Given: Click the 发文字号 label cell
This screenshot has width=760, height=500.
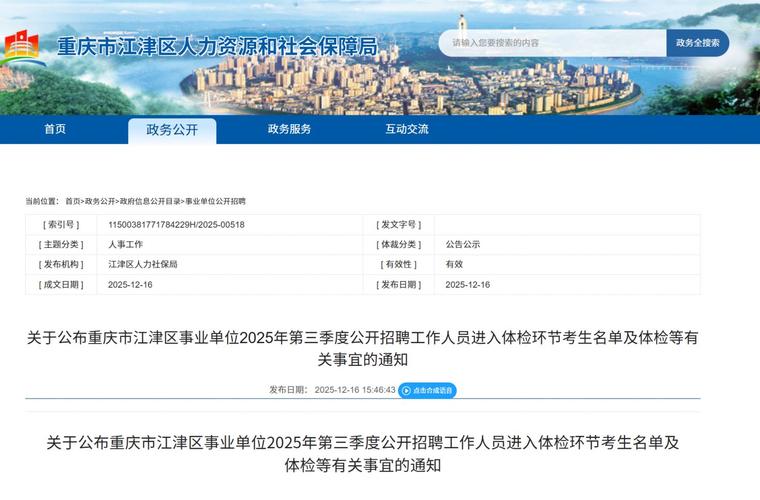Looking at the screenshot, I should [398, 225].
